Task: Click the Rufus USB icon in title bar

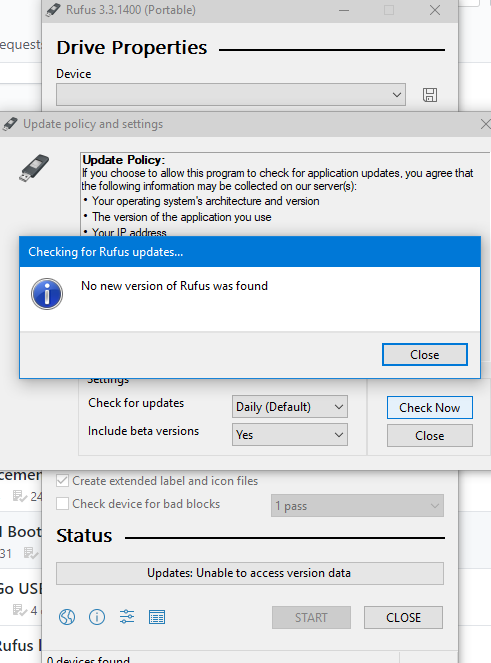Action: (53, 10)
